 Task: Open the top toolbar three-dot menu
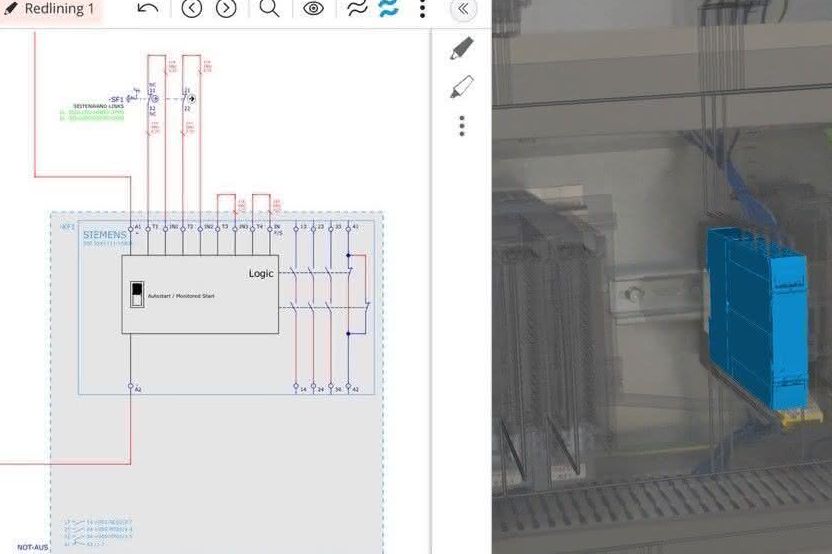[422, 9]
